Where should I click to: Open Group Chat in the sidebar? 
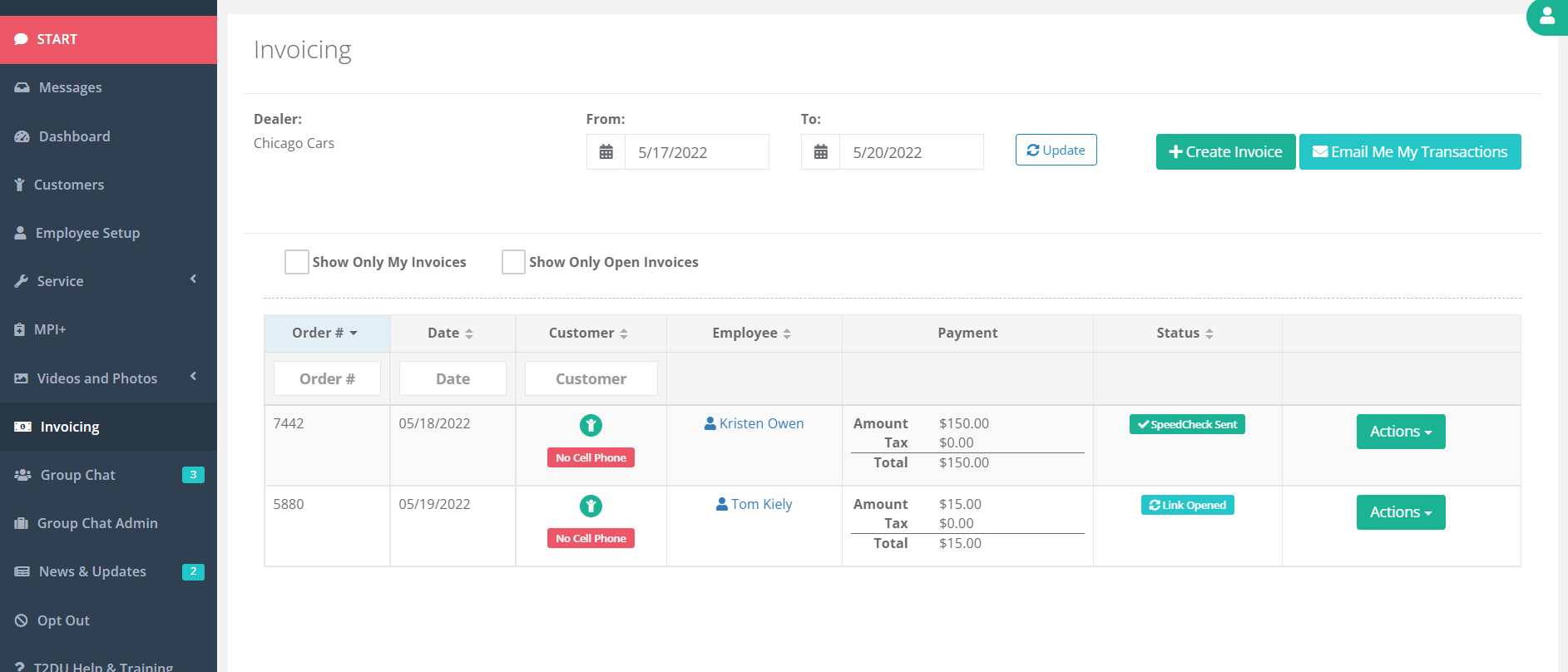pos(77,475)
